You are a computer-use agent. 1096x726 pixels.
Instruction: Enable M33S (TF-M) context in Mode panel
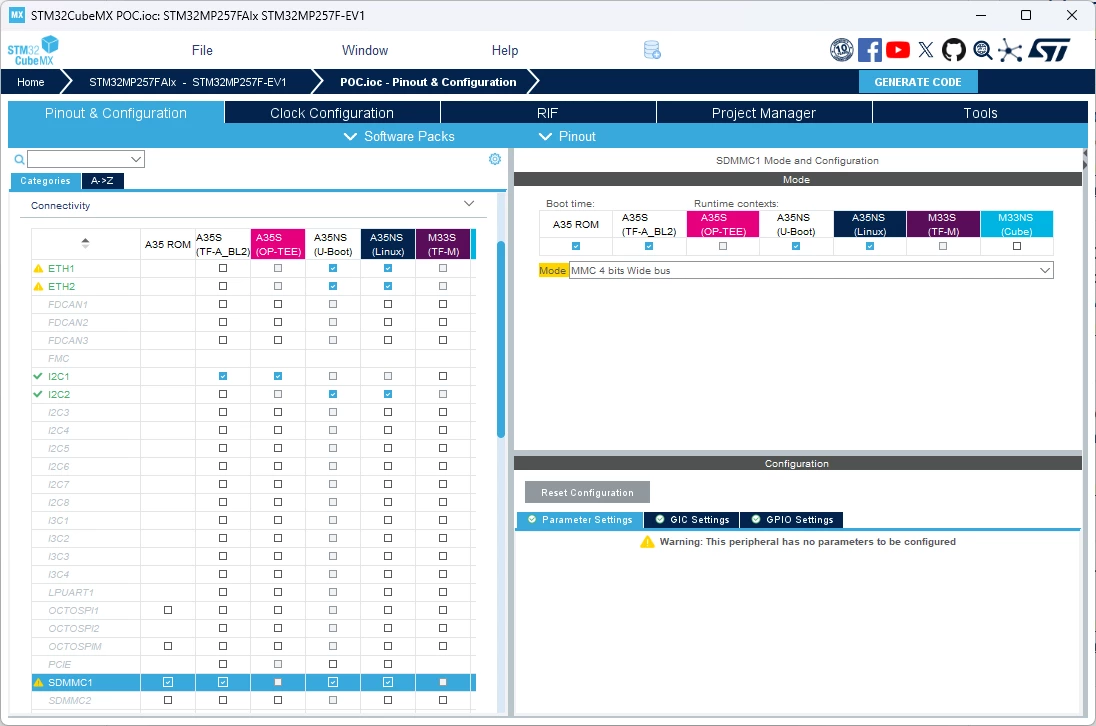pos(943,246)
